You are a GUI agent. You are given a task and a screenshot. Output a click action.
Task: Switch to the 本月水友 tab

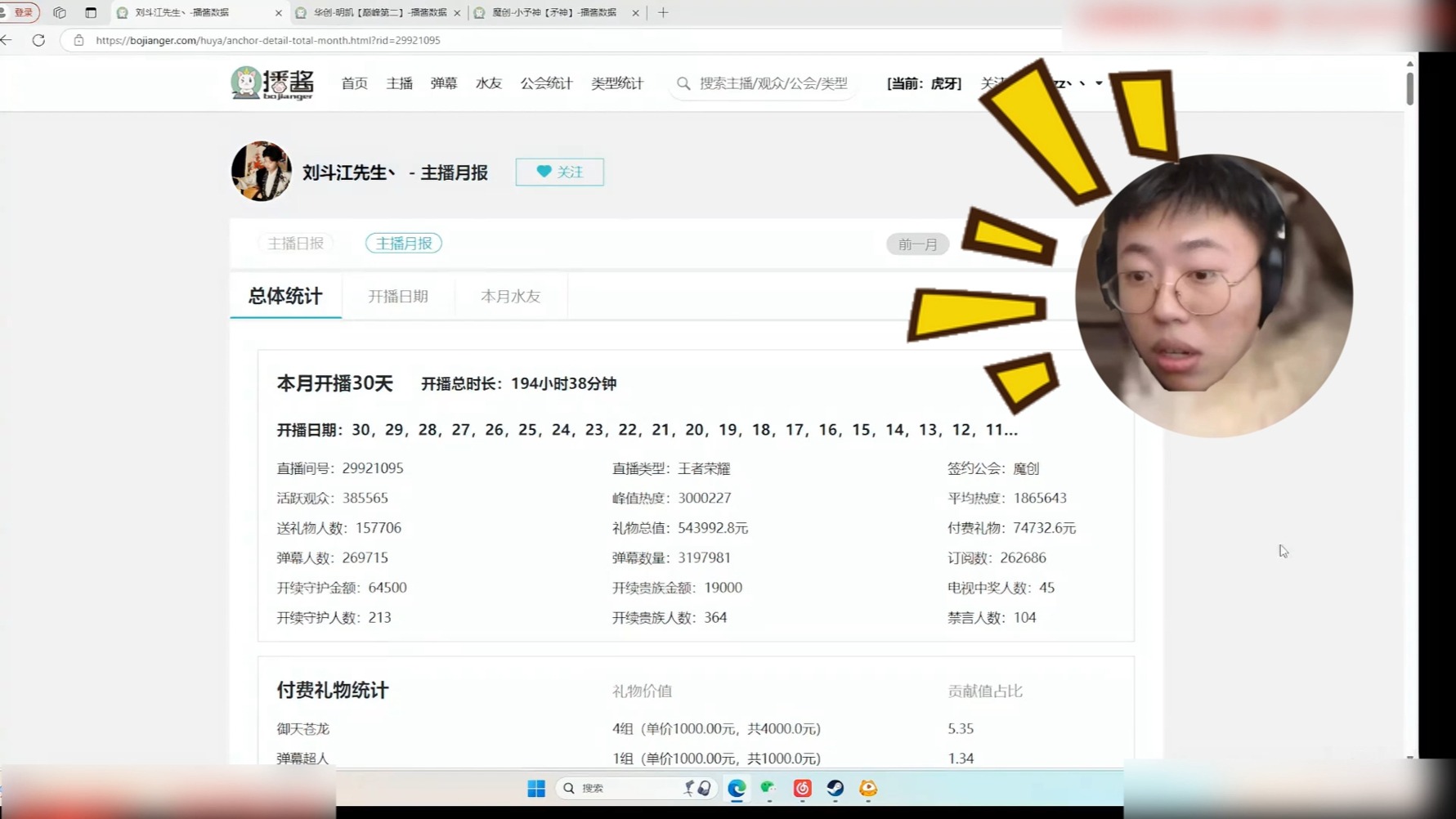pyautogui.click(x=510, y=297)
